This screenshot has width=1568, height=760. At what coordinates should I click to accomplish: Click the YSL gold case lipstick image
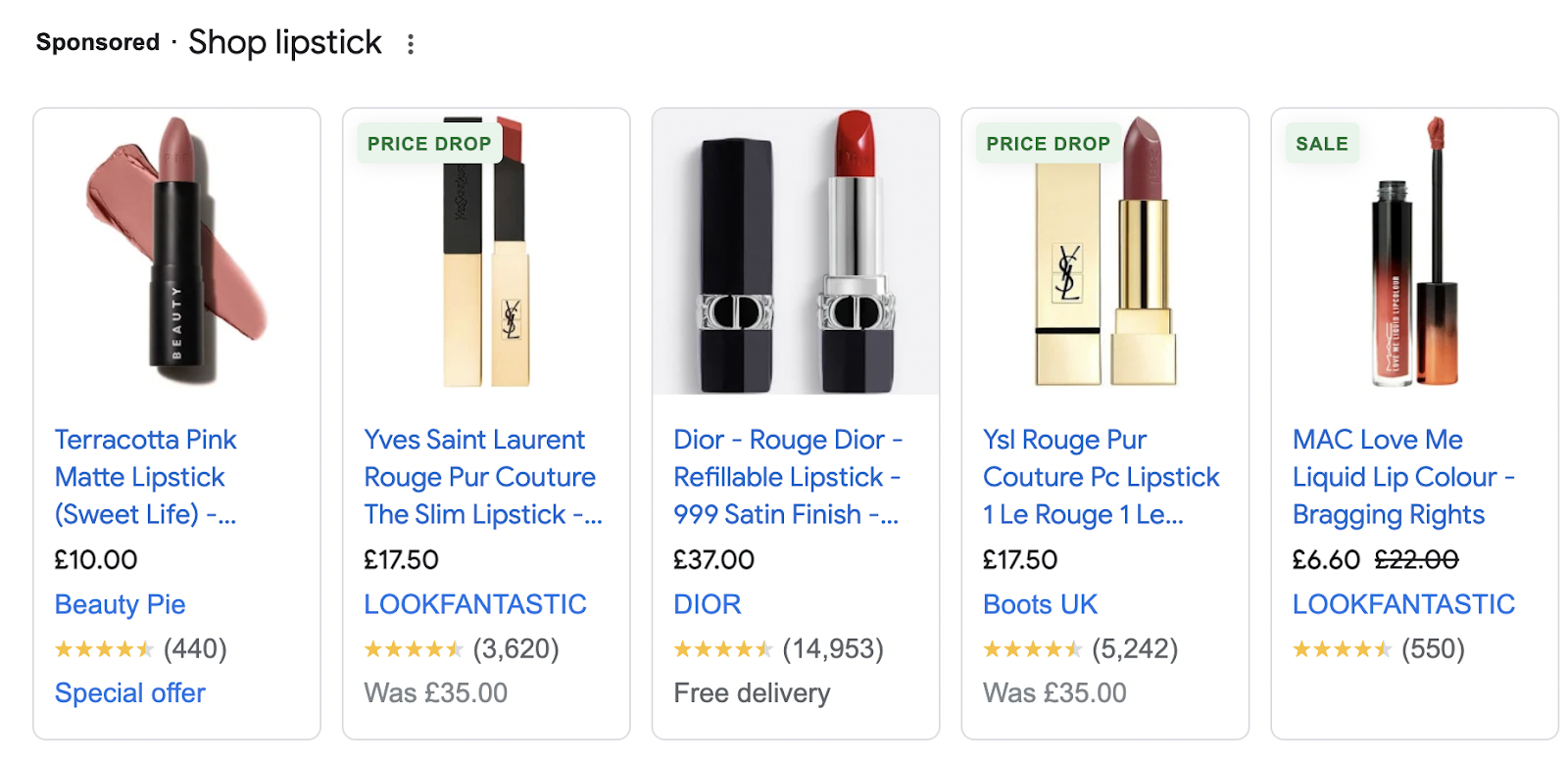pos(1105,264)
